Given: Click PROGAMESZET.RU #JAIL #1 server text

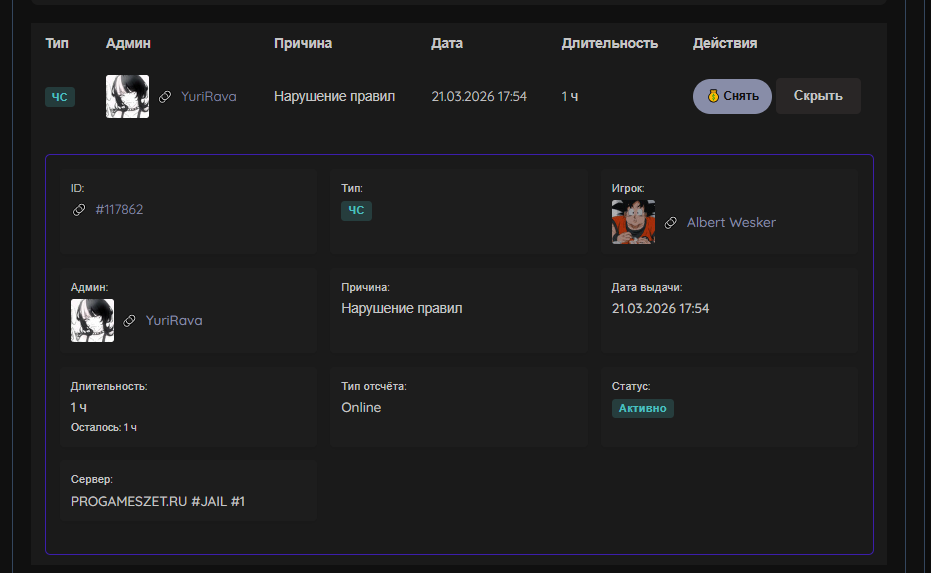Looking at the screenshot, I should (x=158, y=501).
